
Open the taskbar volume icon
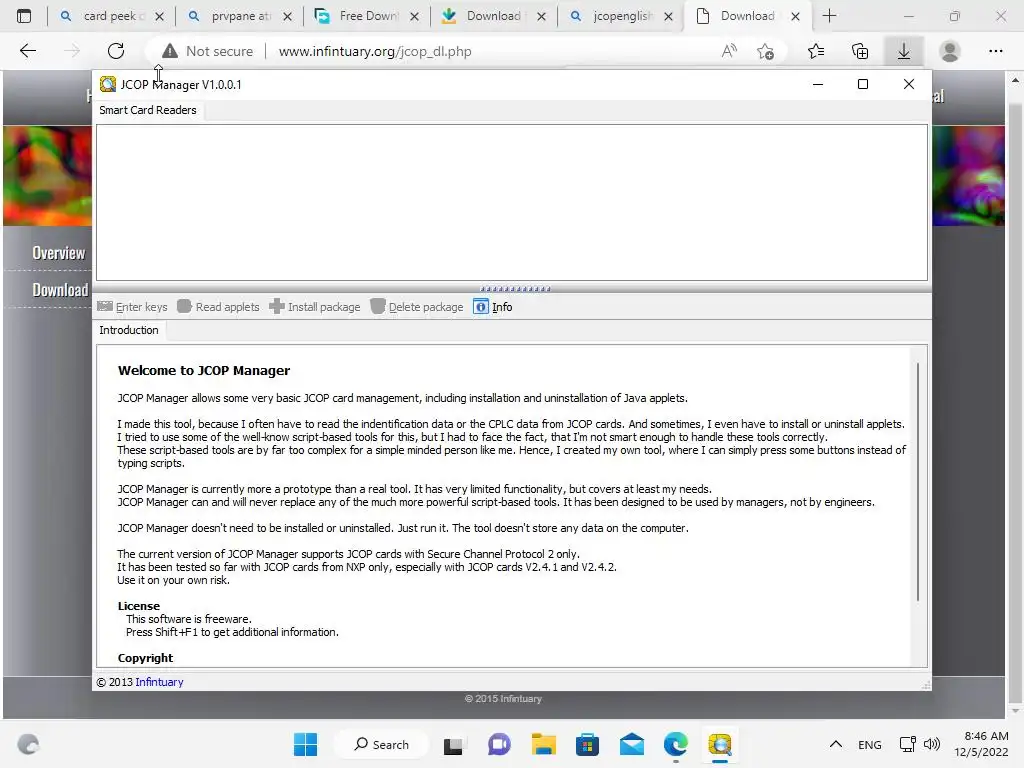[x=932, y=744]
